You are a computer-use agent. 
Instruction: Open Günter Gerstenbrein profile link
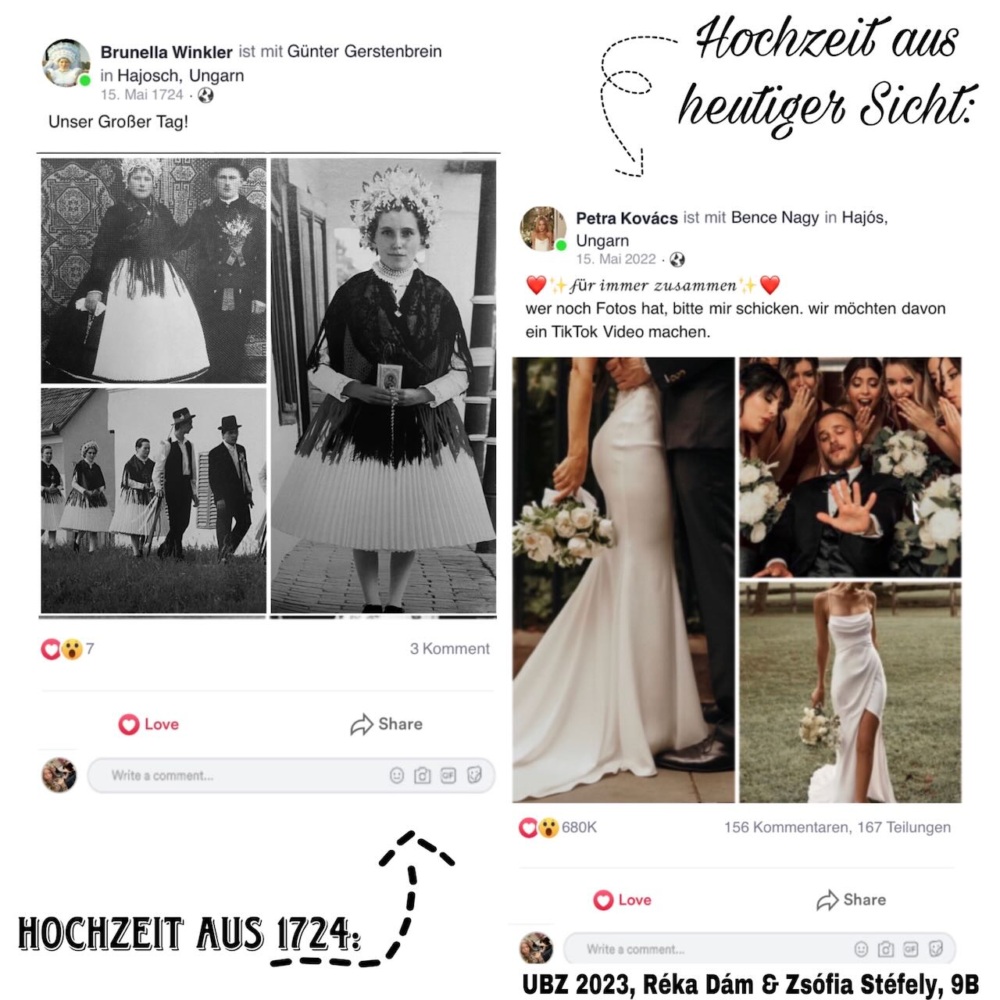click(x=364, y=51)
